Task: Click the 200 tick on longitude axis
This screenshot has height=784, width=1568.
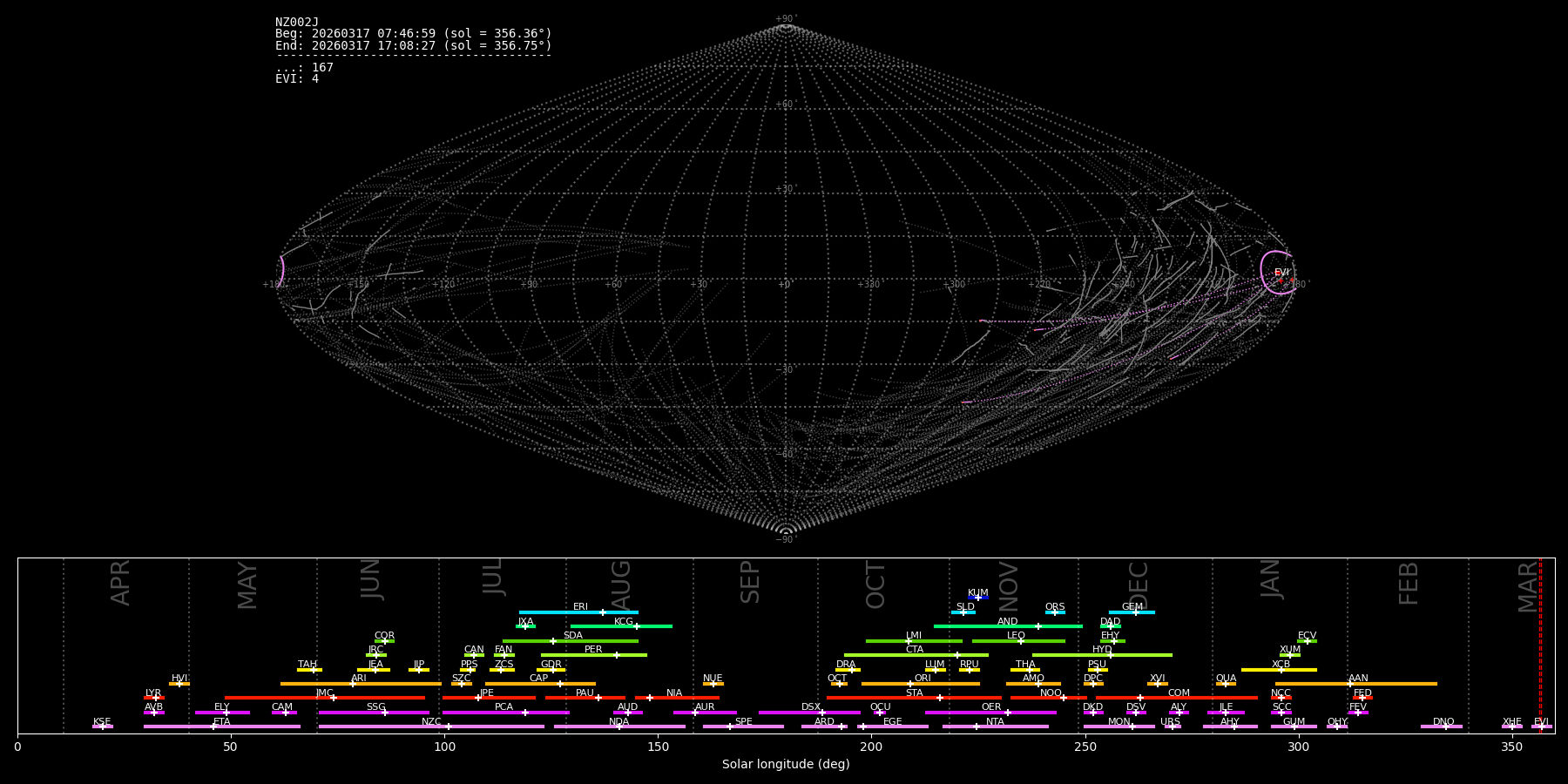Action: 871,747
